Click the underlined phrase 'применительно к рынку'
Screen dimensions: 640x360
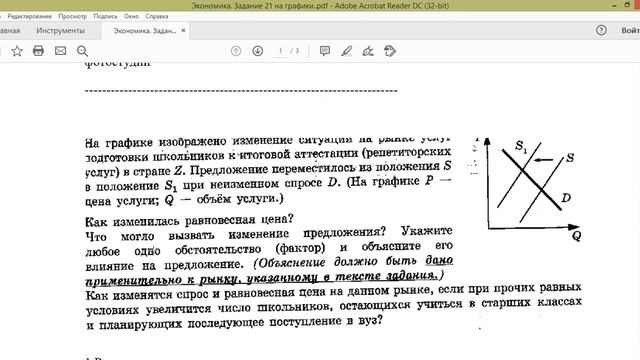pos(162,280)
